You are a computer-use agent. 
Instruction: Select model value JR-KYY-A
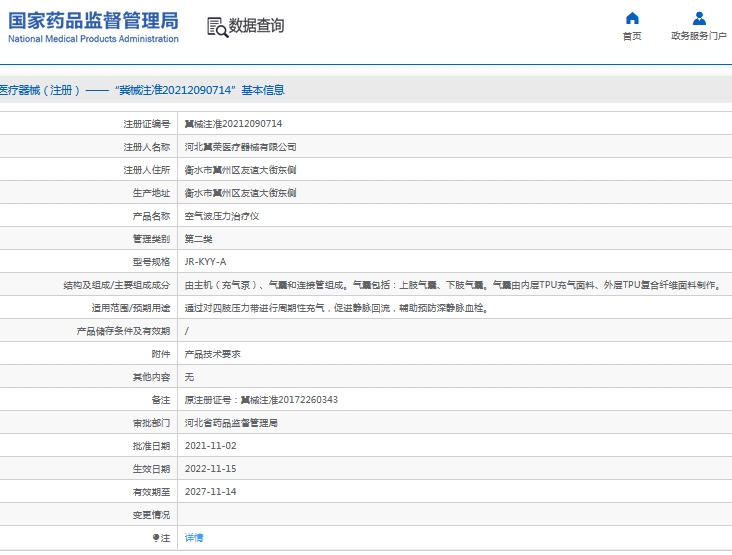coord(205,262)
